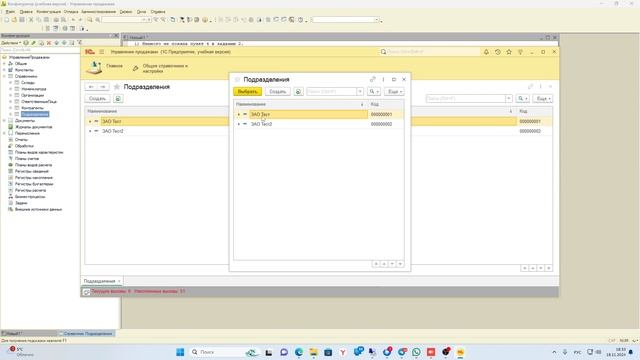Screen dimensions: 640x360
Task: Open Yandex browser from taskbar
Action: (343, 352)
